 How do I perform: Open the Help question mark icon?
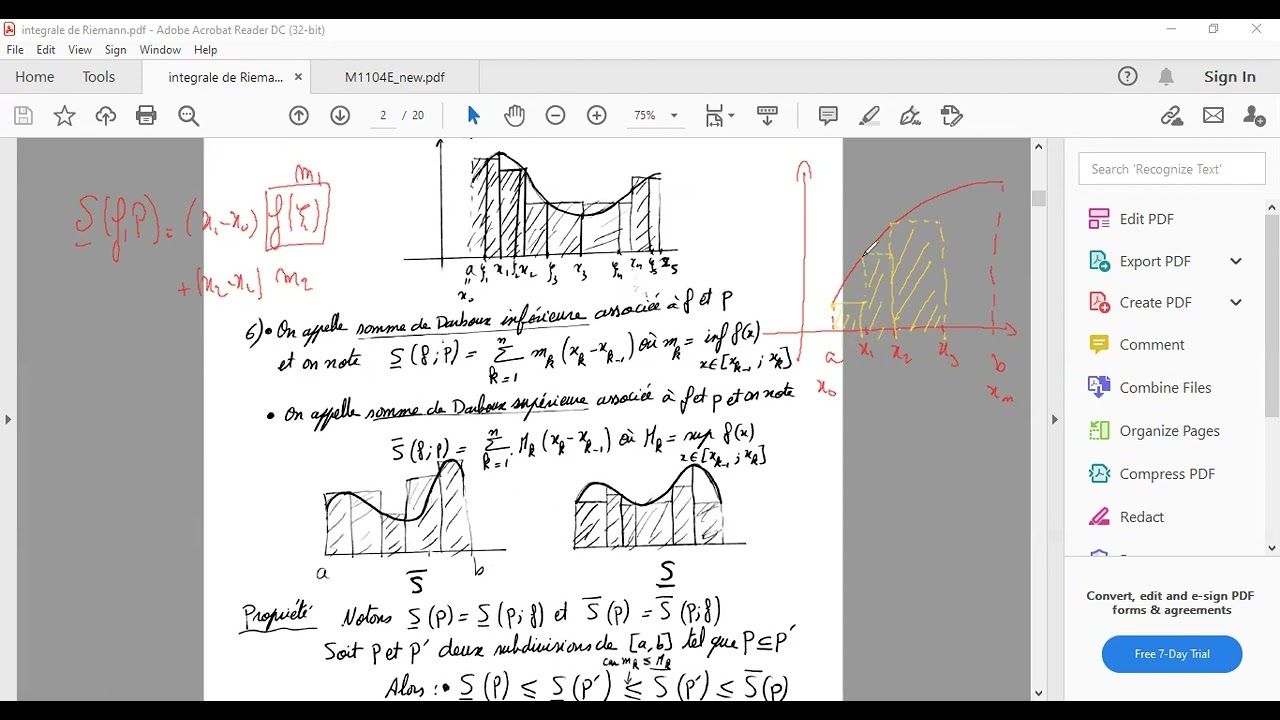click(1128, 77)
